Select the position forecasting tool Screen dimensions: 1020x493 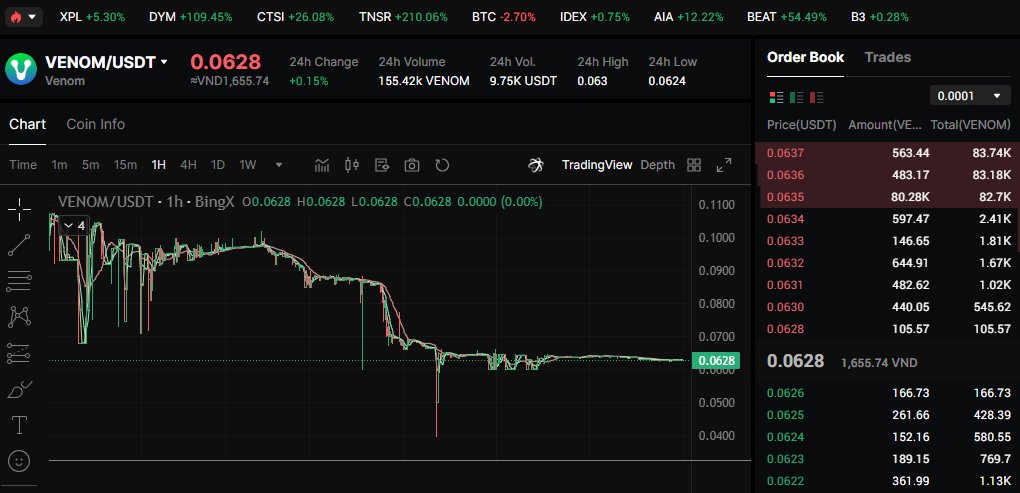click(20, 353)
